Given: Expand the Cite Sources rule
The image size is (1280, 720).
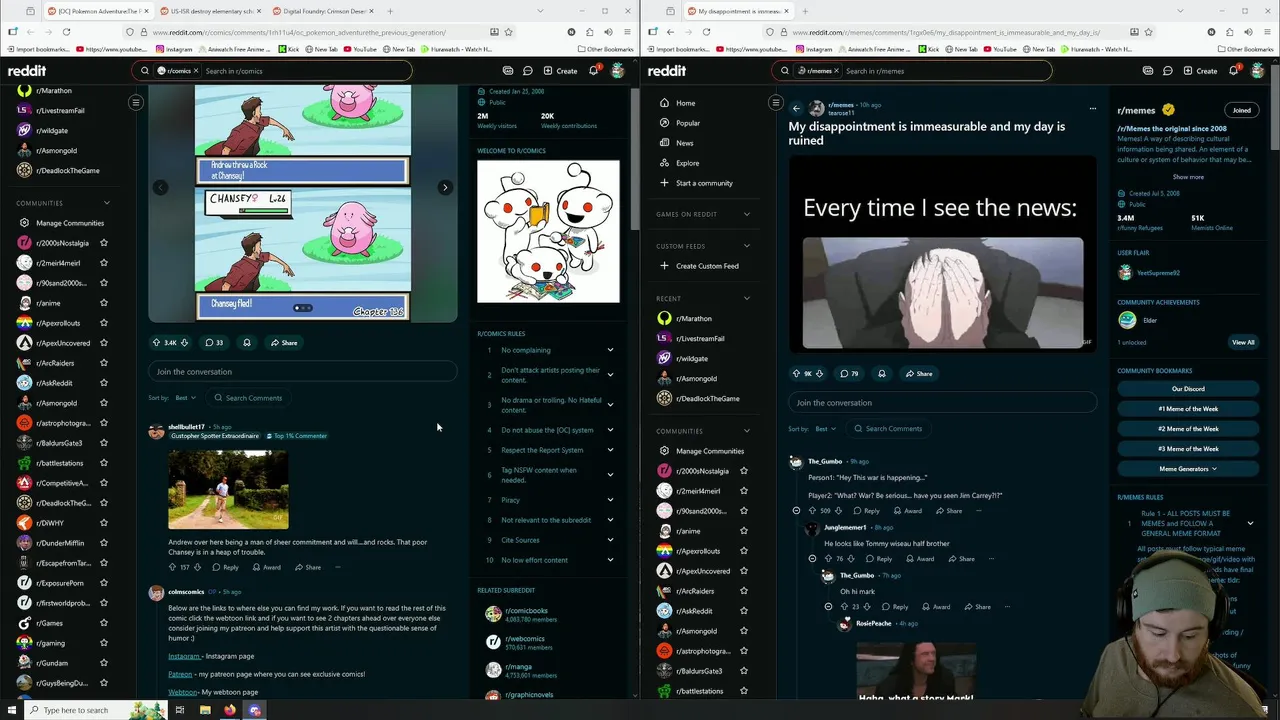Looking at the screenshot, I should coord(610,540).
